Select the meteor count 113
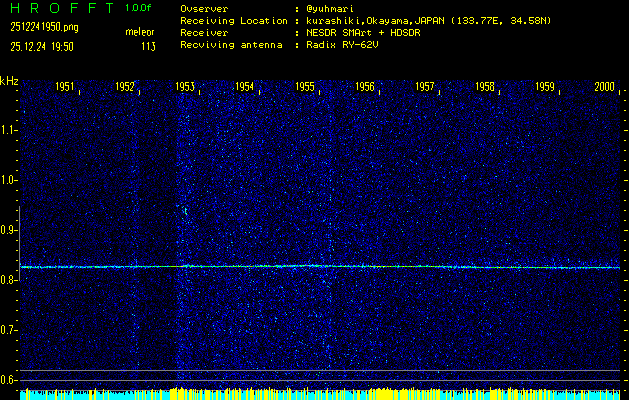Image resolution: width=629 pixels, height=400 pixels. point(148,46)
